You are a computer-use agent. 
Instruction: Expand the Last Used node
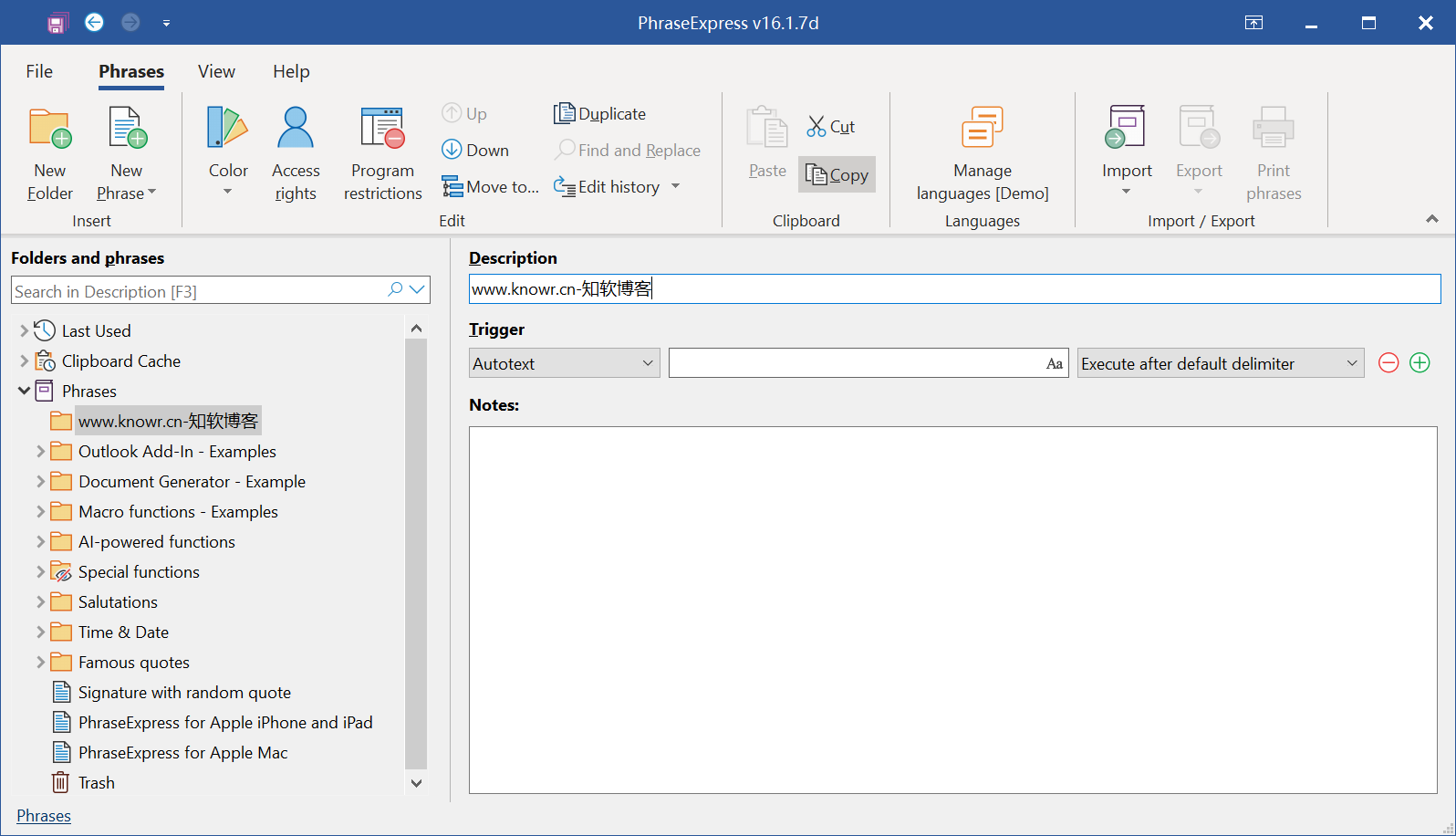(24, 330)
